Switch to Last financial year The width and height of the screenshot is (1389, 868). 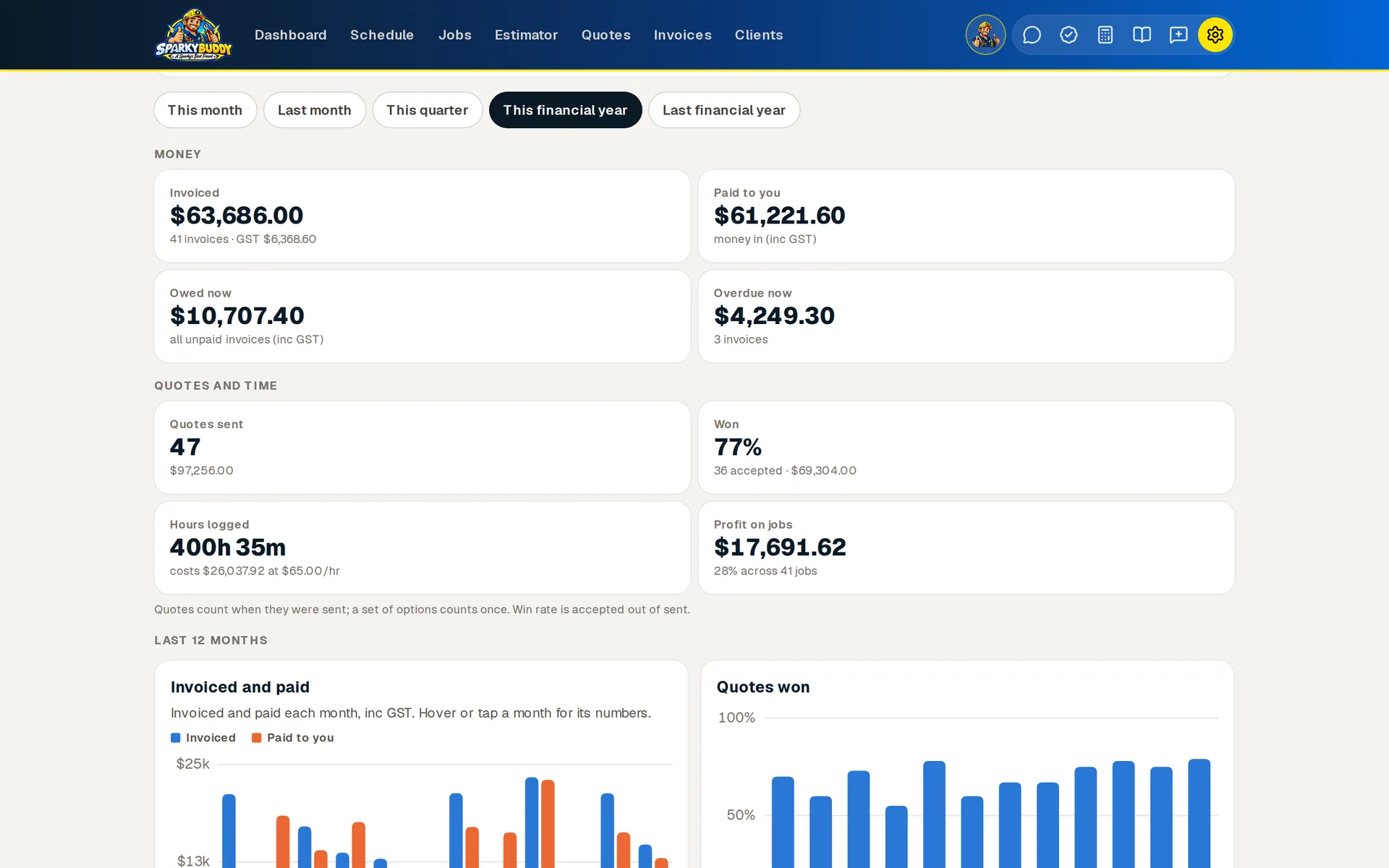pyautogui.click(x=724, y=110)
